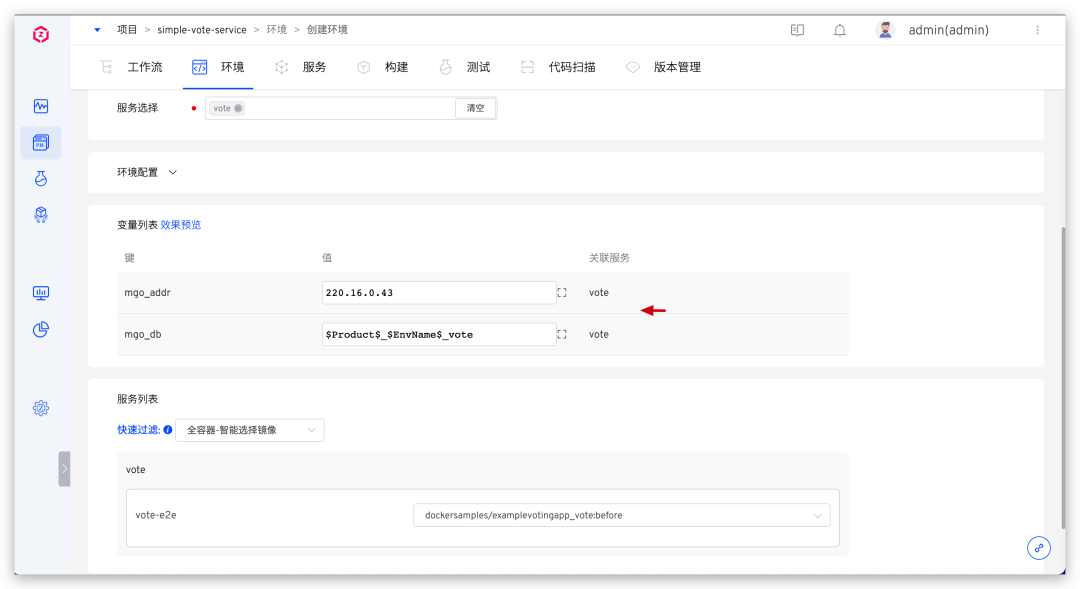The image size is (1080, 589).
Task: Open the documentation book icon
Action: click(797, 30)
